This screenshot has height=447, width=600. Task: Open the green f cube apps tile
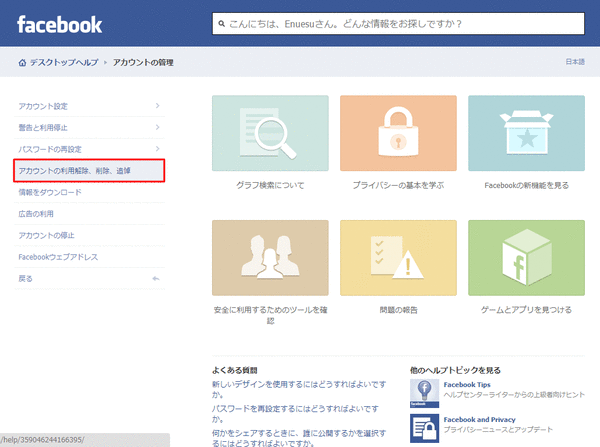[527, 258]
